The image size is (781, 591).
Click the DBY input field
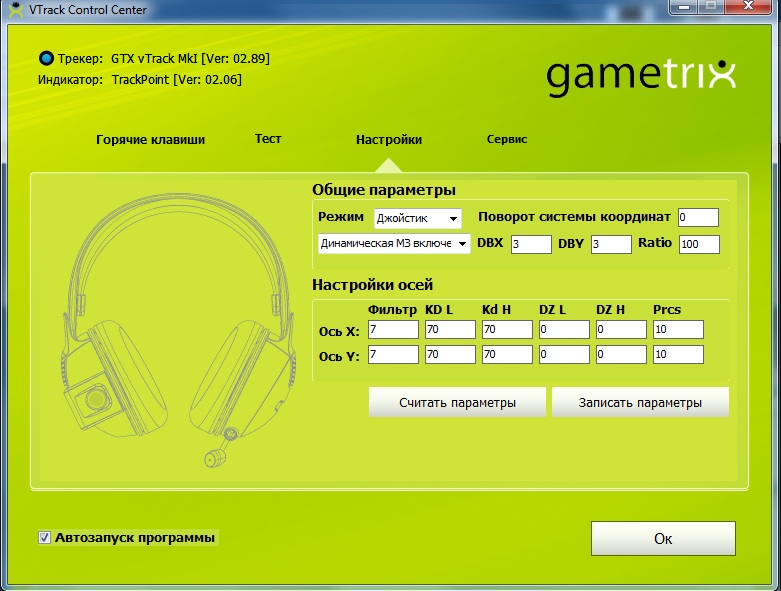click(x=611, y=244)
